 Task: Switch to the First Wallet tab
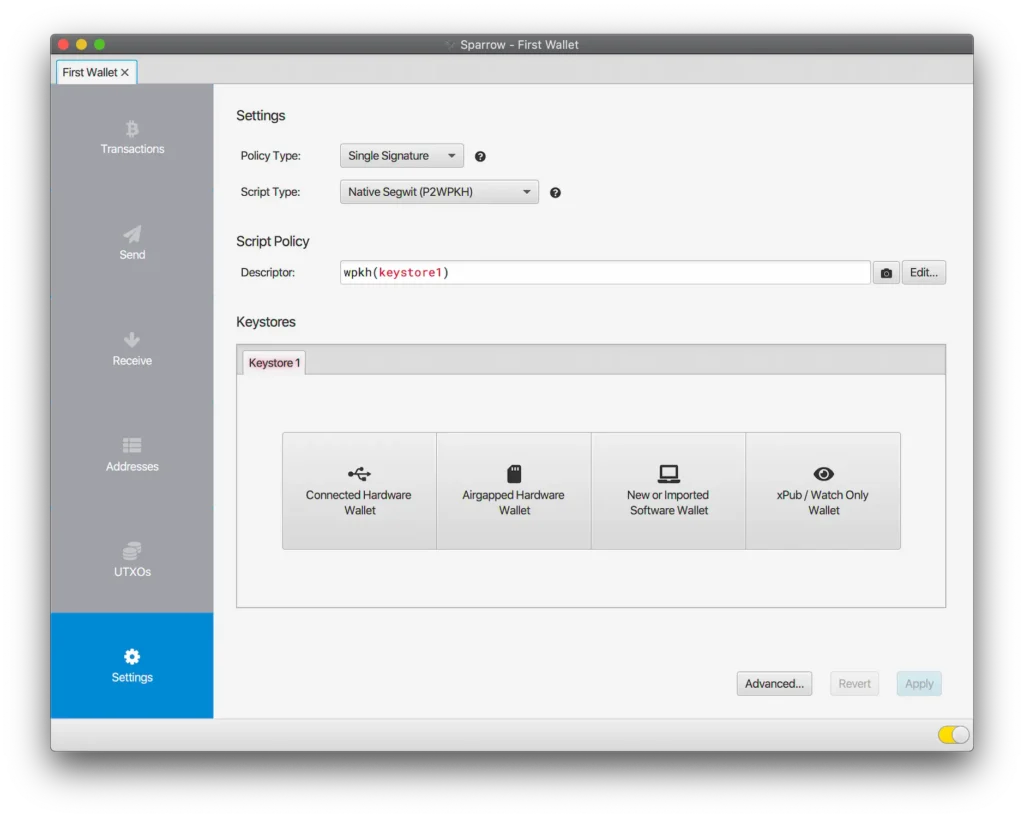[x=89, y=73]
